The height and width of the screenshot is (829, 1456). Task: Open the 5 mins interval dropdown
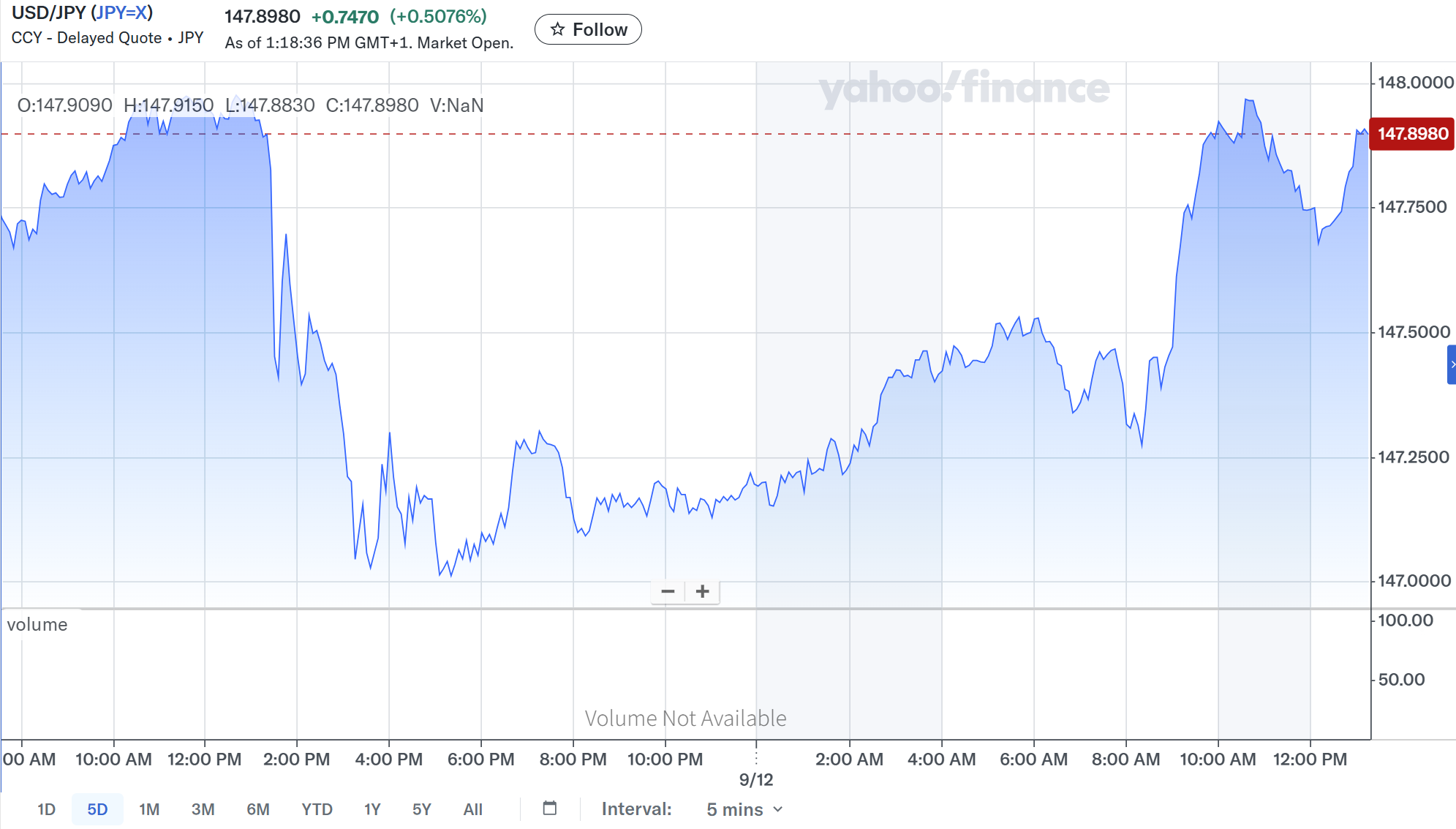[744, 809]
